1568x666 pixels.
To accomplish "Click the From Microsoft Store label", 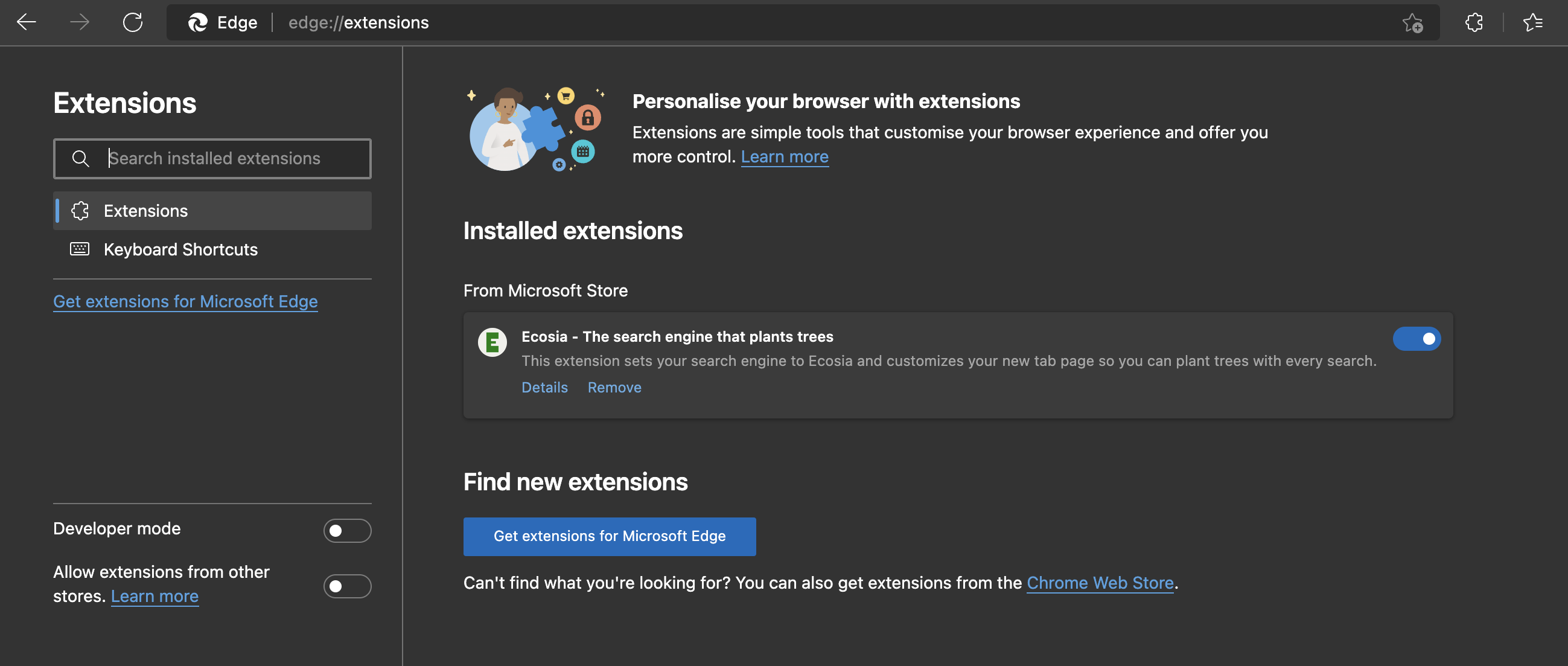I will tap(546, 290).
